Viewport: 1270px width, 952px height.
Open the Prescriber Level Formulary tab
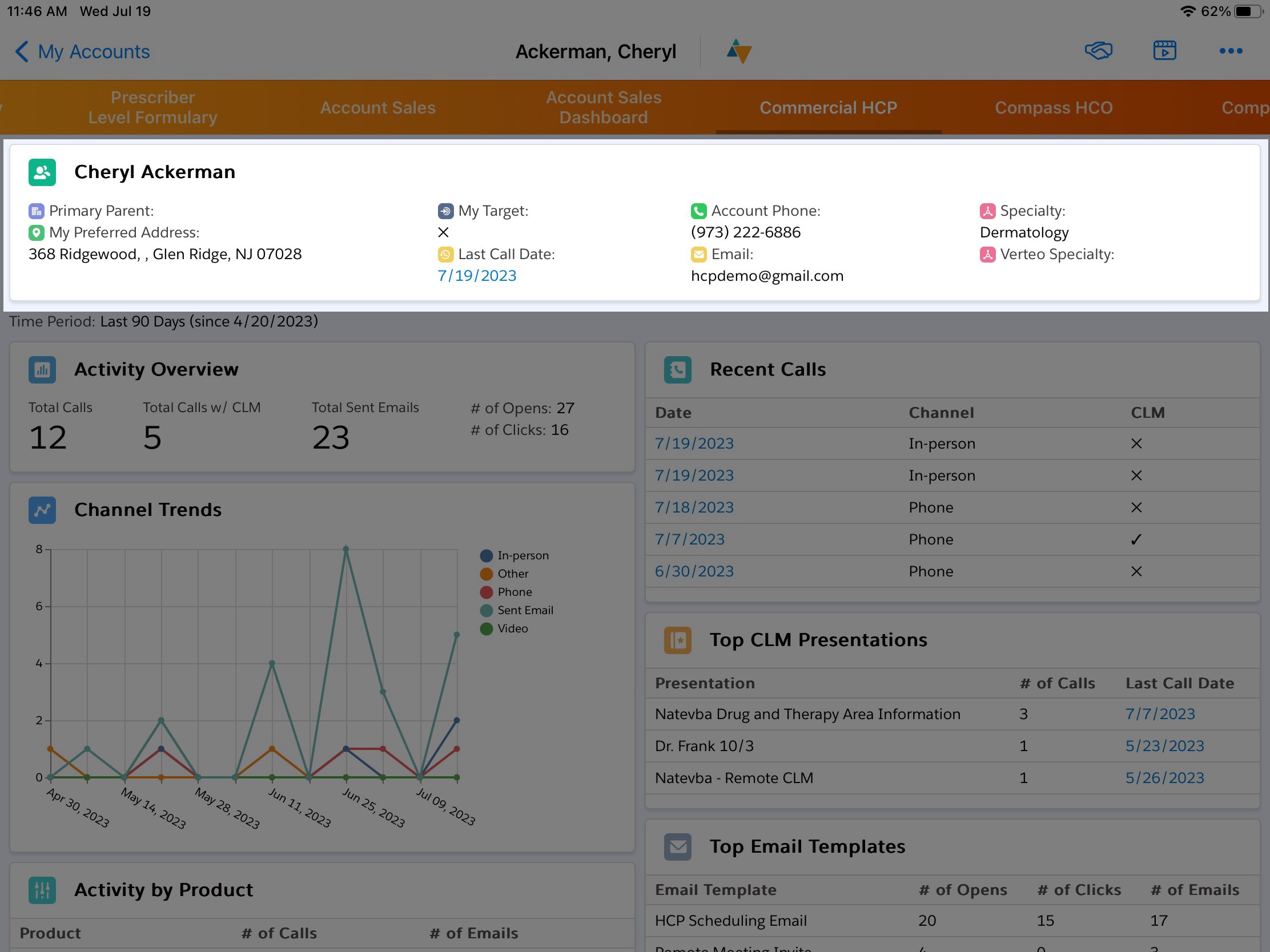point(152,107)
